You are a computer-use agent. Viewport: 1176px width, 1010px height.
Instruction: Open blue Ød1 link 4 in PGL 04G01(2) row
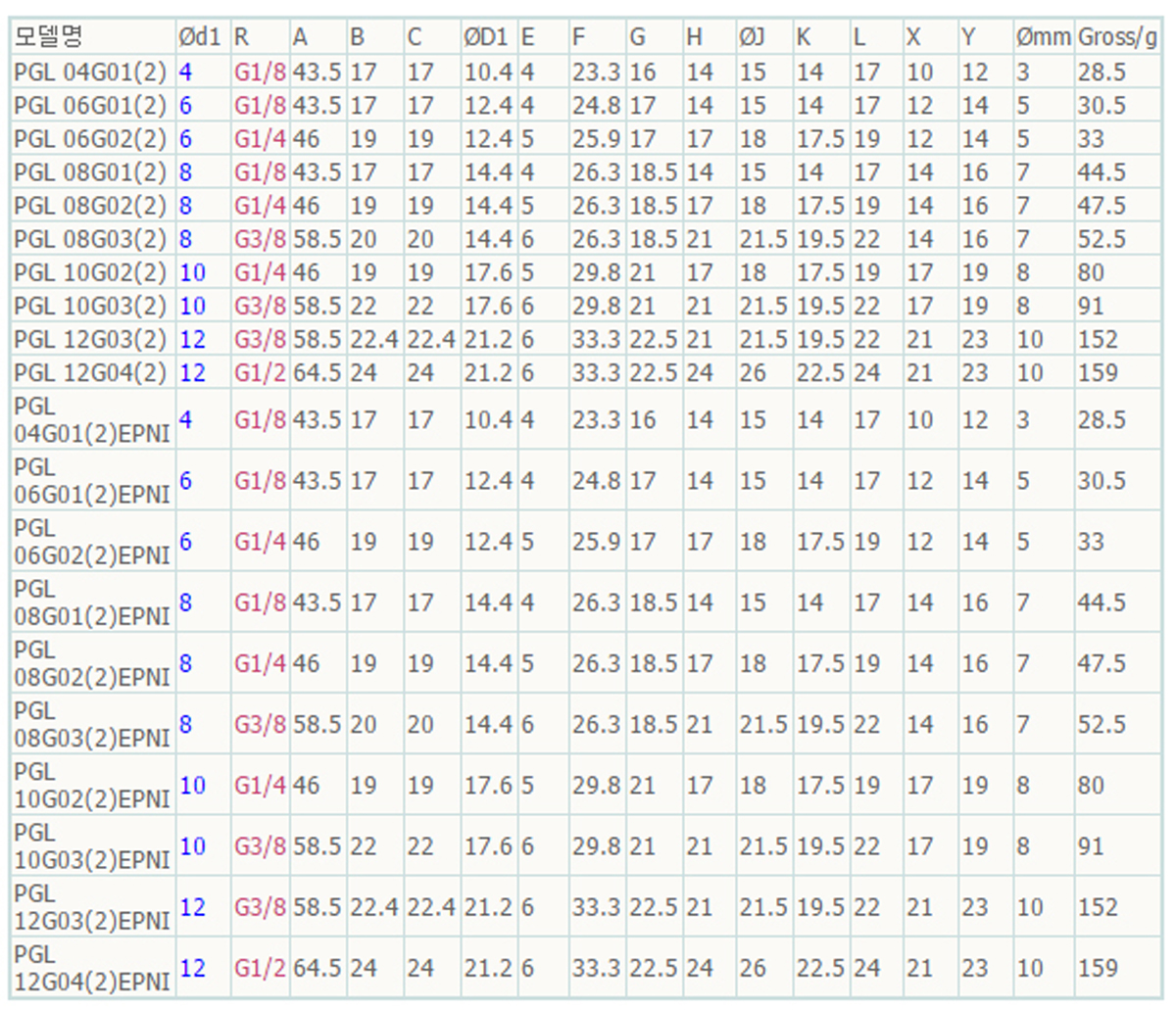pyautogui.click(x=185, y=72)
